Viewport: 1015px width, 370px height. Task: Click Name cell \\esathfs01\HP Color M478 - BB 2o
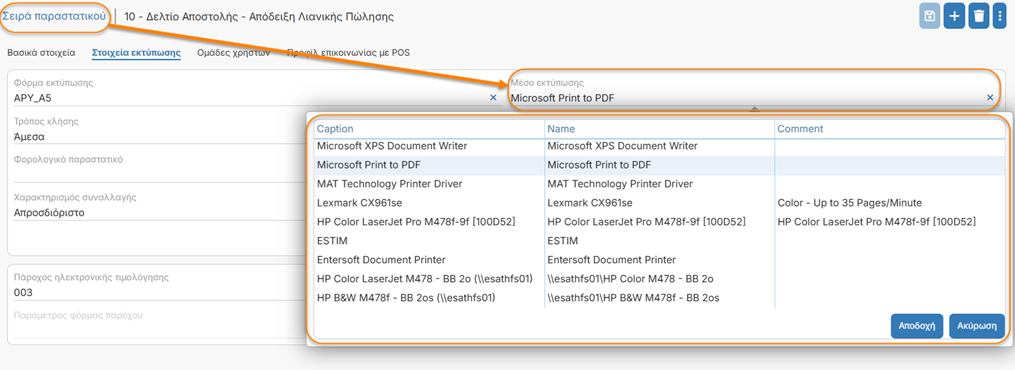click(x=630, y=279)
